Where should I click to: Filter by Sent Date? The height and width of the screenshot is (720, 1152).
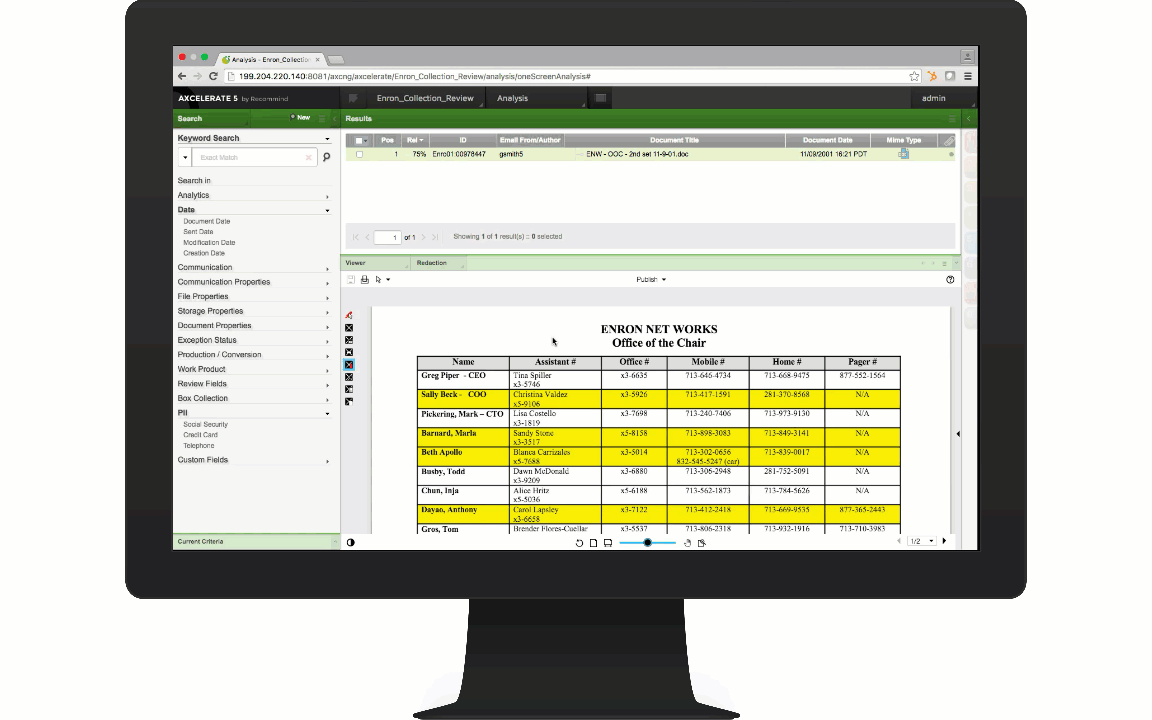click(x=198, y=232)
